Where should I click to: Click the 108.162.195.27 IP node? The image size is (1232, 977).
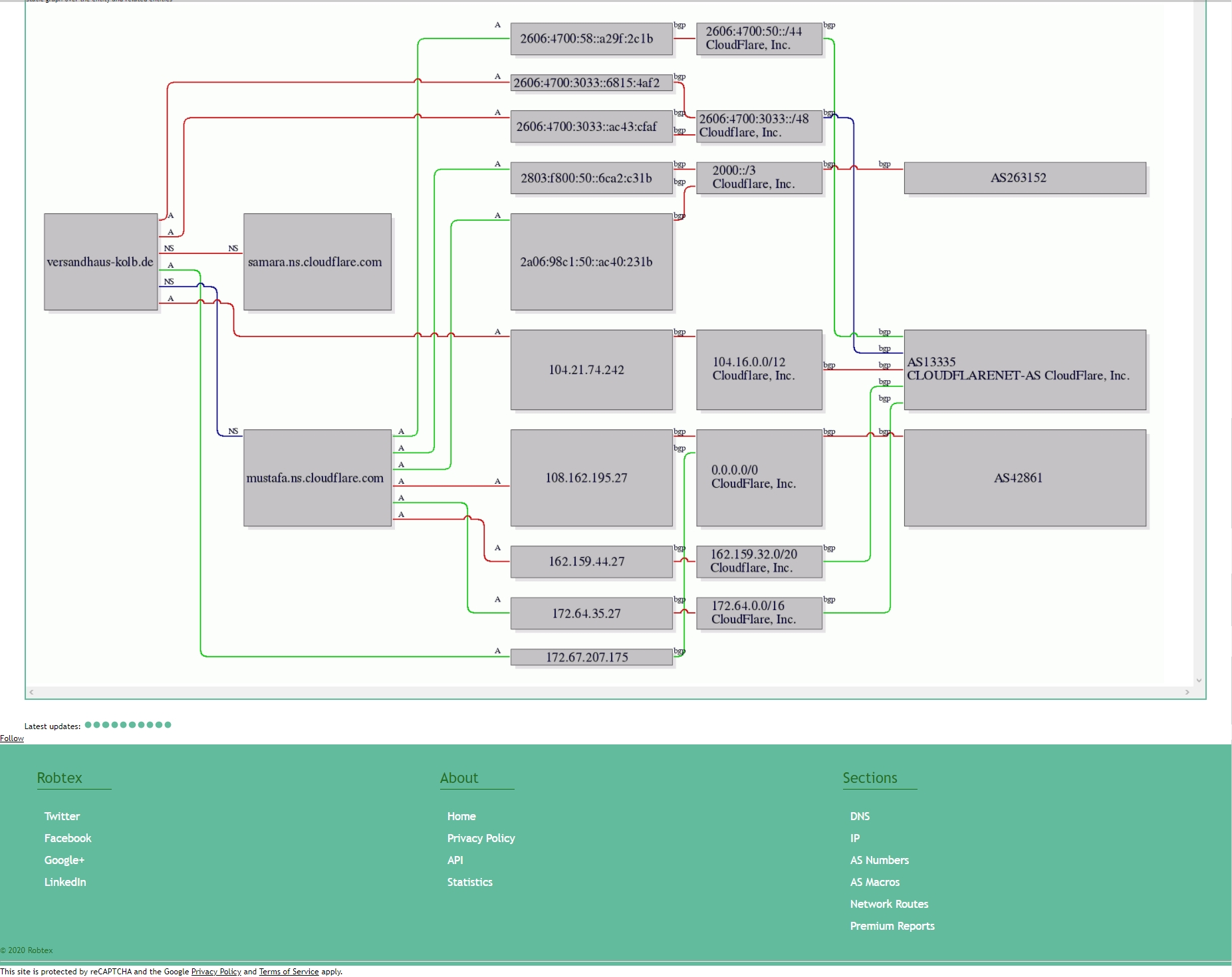pos(591,478)
